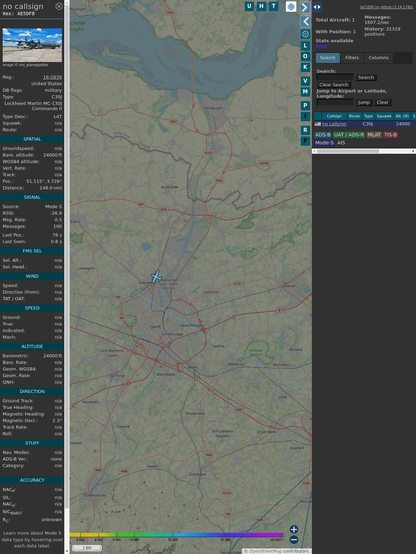Zoom in with the plus icon

294,529
